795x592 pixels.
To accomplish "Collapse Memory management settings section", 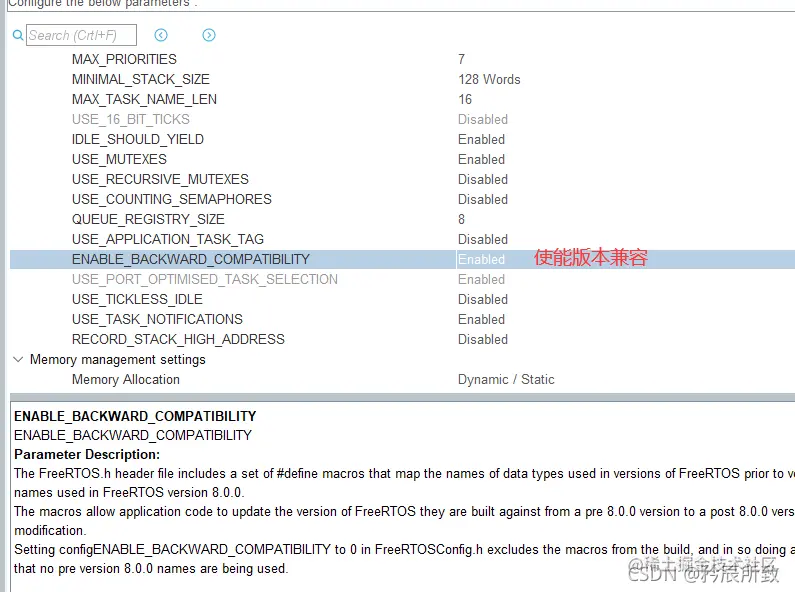I will [x=18, y=359].
